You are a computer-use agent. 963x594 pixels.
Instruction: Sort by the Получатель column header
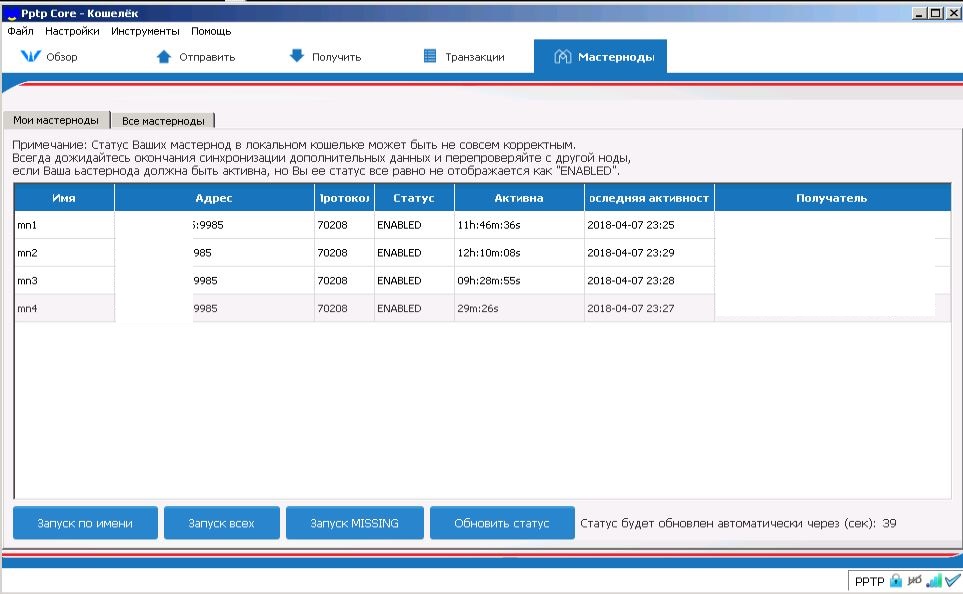(832, 198)
